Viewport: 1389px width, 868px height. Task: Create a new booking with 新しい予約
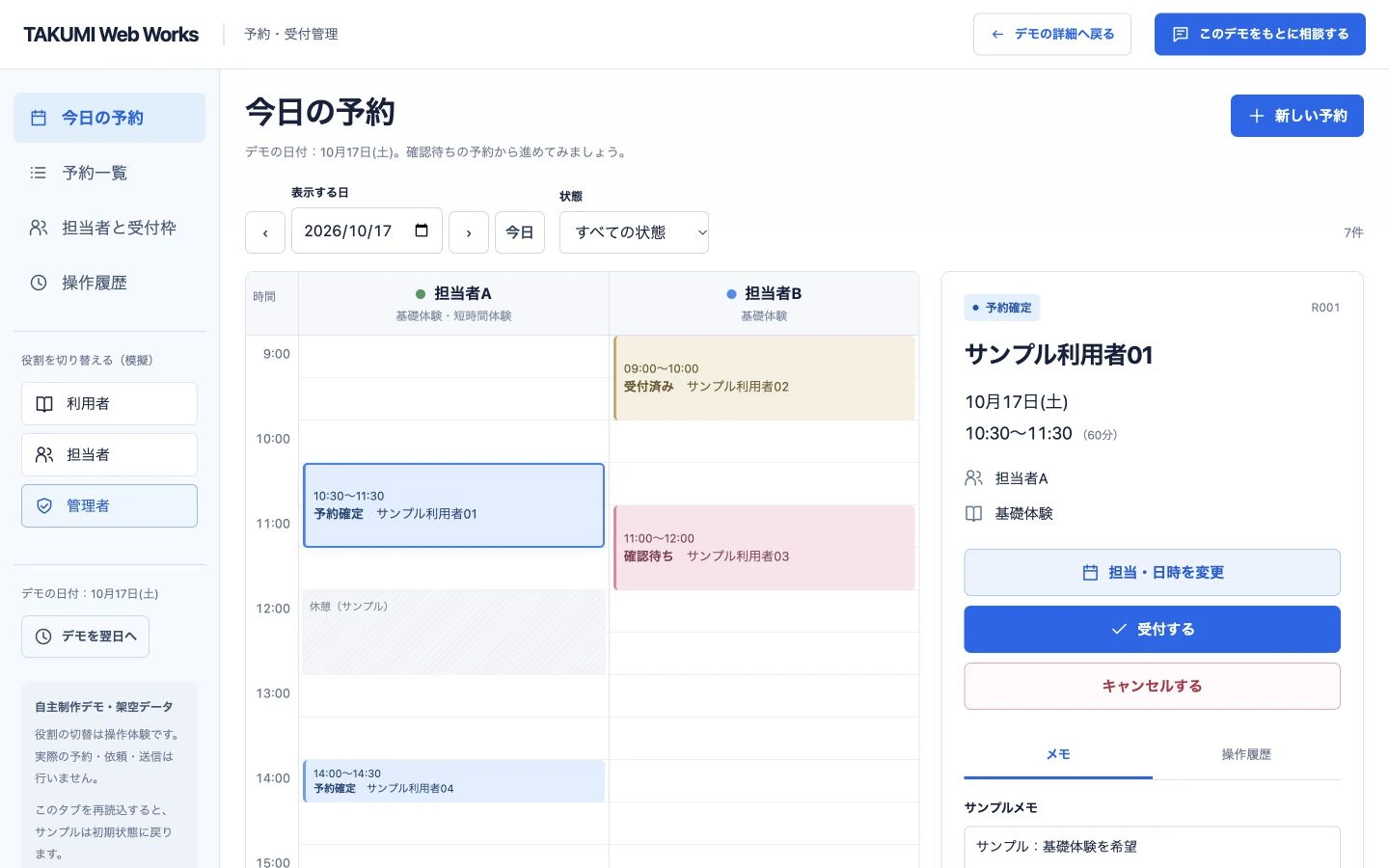(1296, 116)
